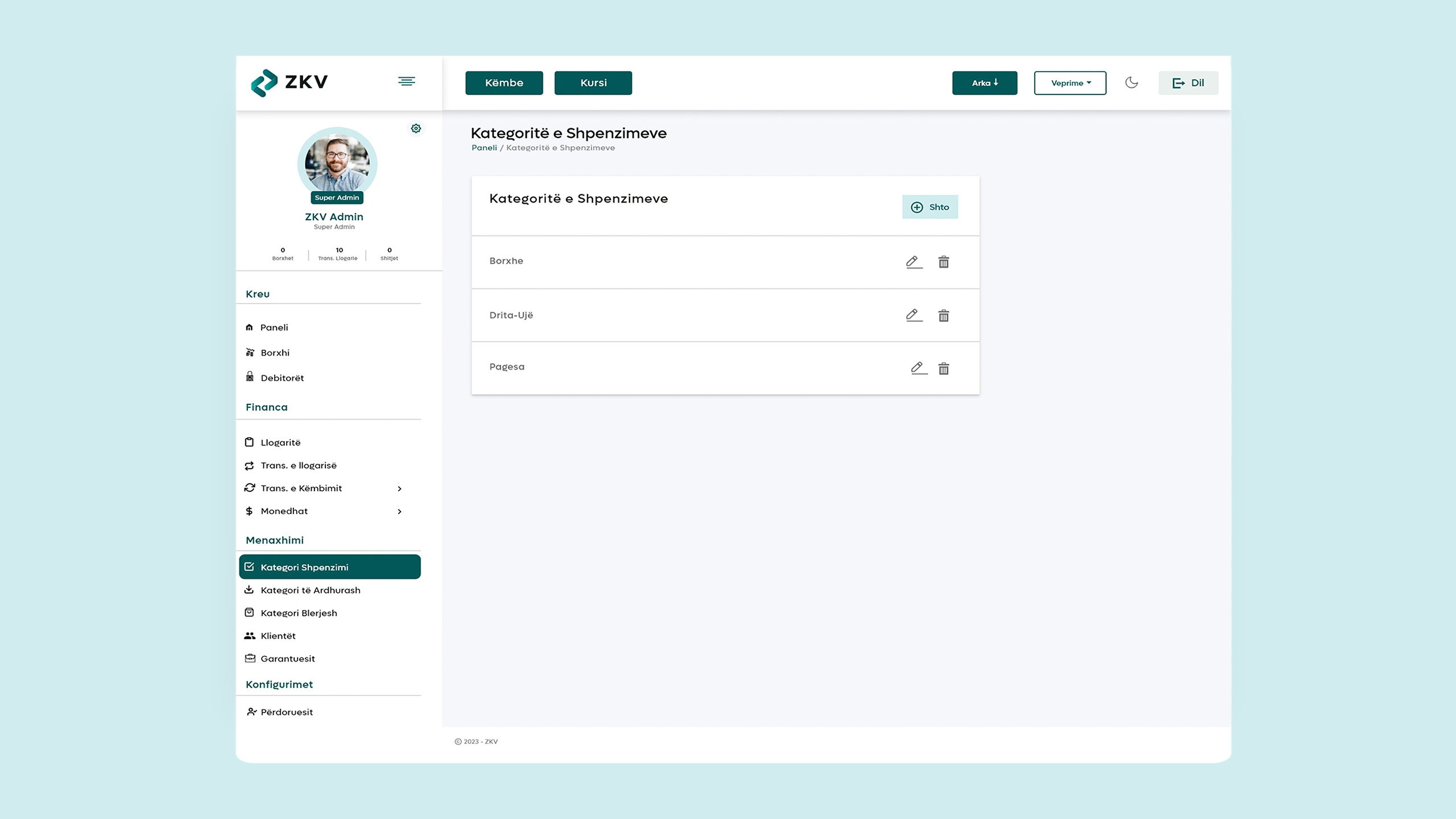Delete the Borxhe category with trash icon
This screenshot has height=819, width=1456.
(944, 262)
